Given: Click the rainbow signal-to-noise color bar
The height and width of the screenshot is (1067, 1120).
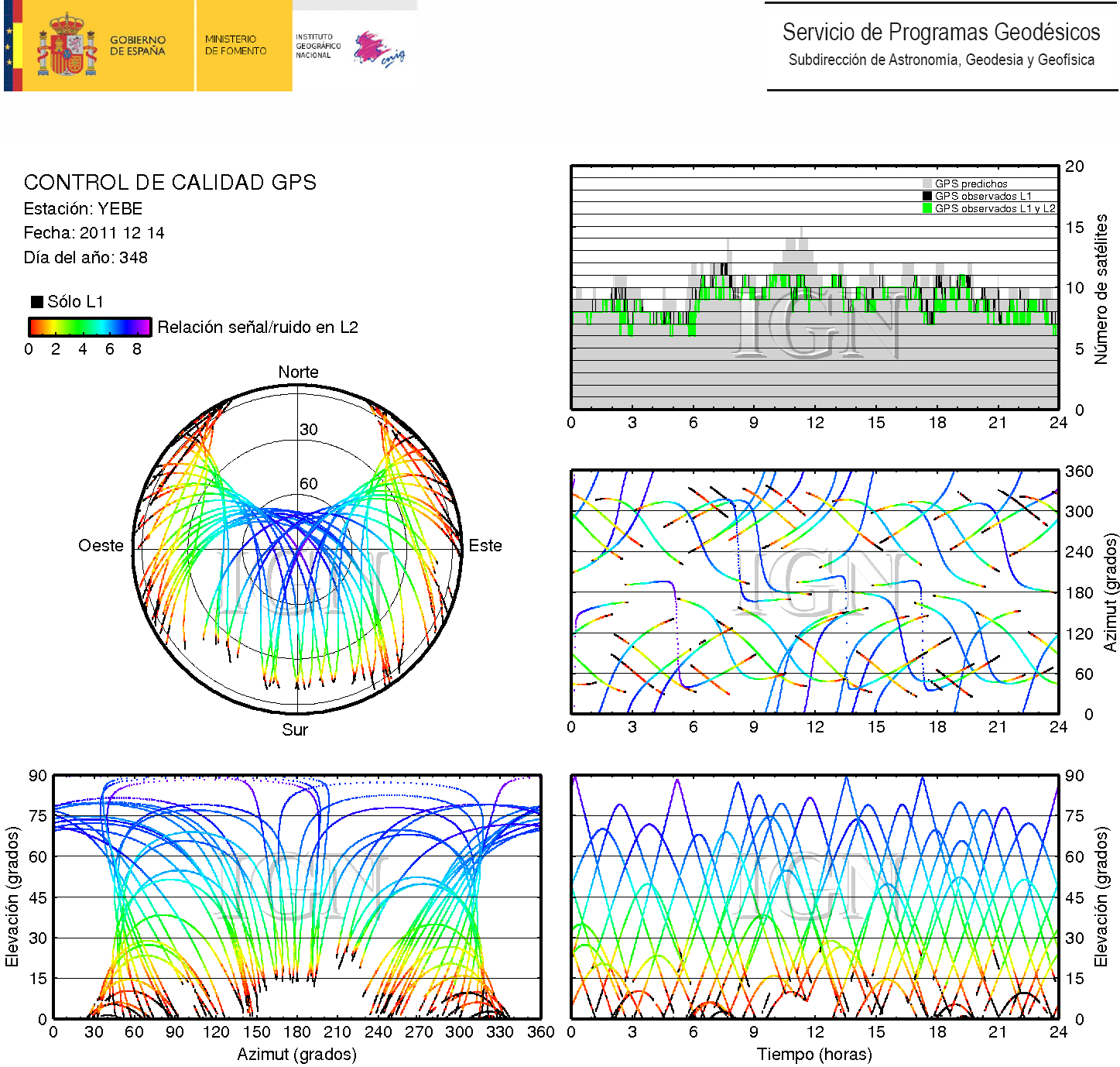Looking at the screenshot, I should click(x=90, y=327).
